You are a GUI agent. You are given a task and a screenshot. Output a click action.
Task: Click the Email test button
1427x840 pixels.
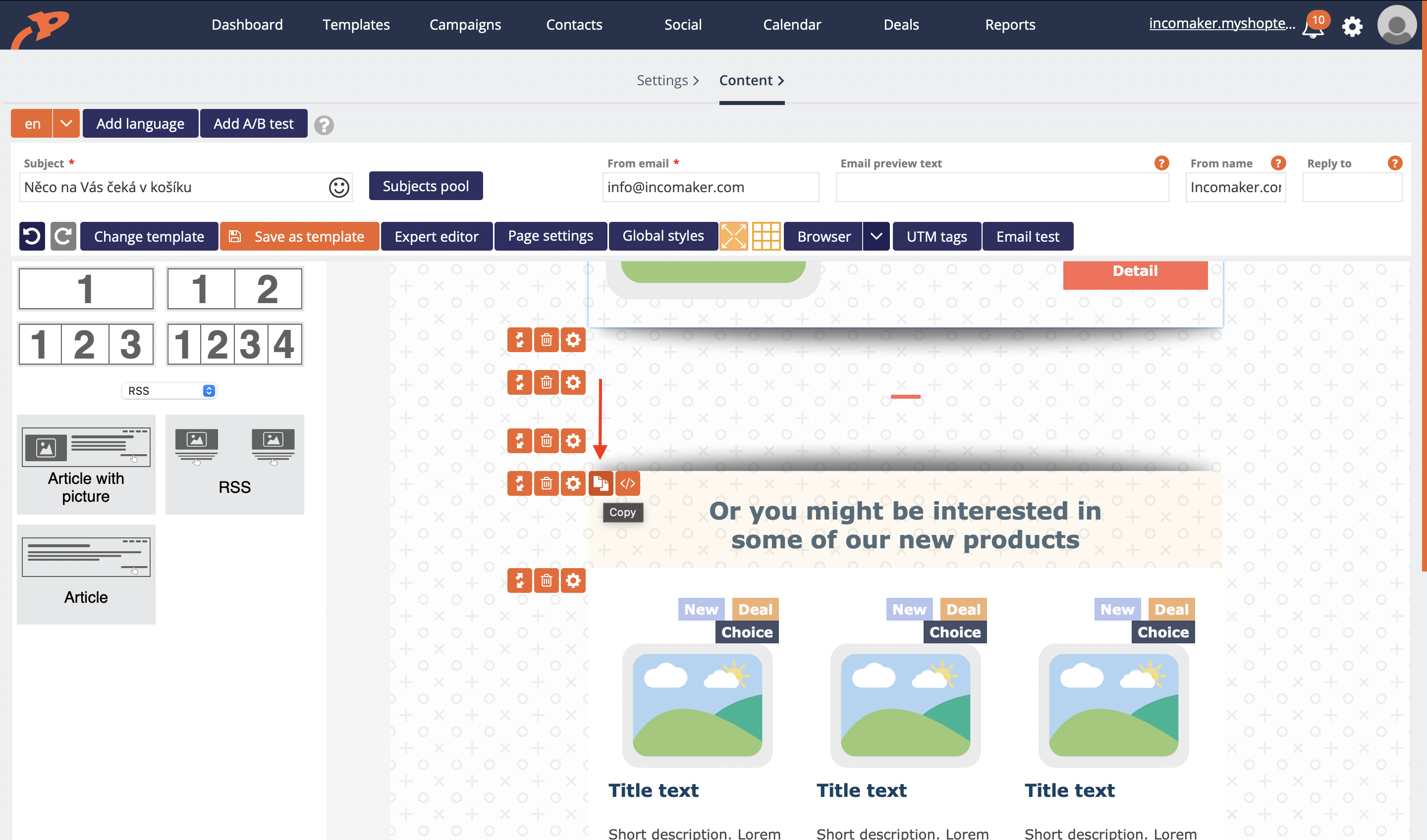pos(1027,236)
